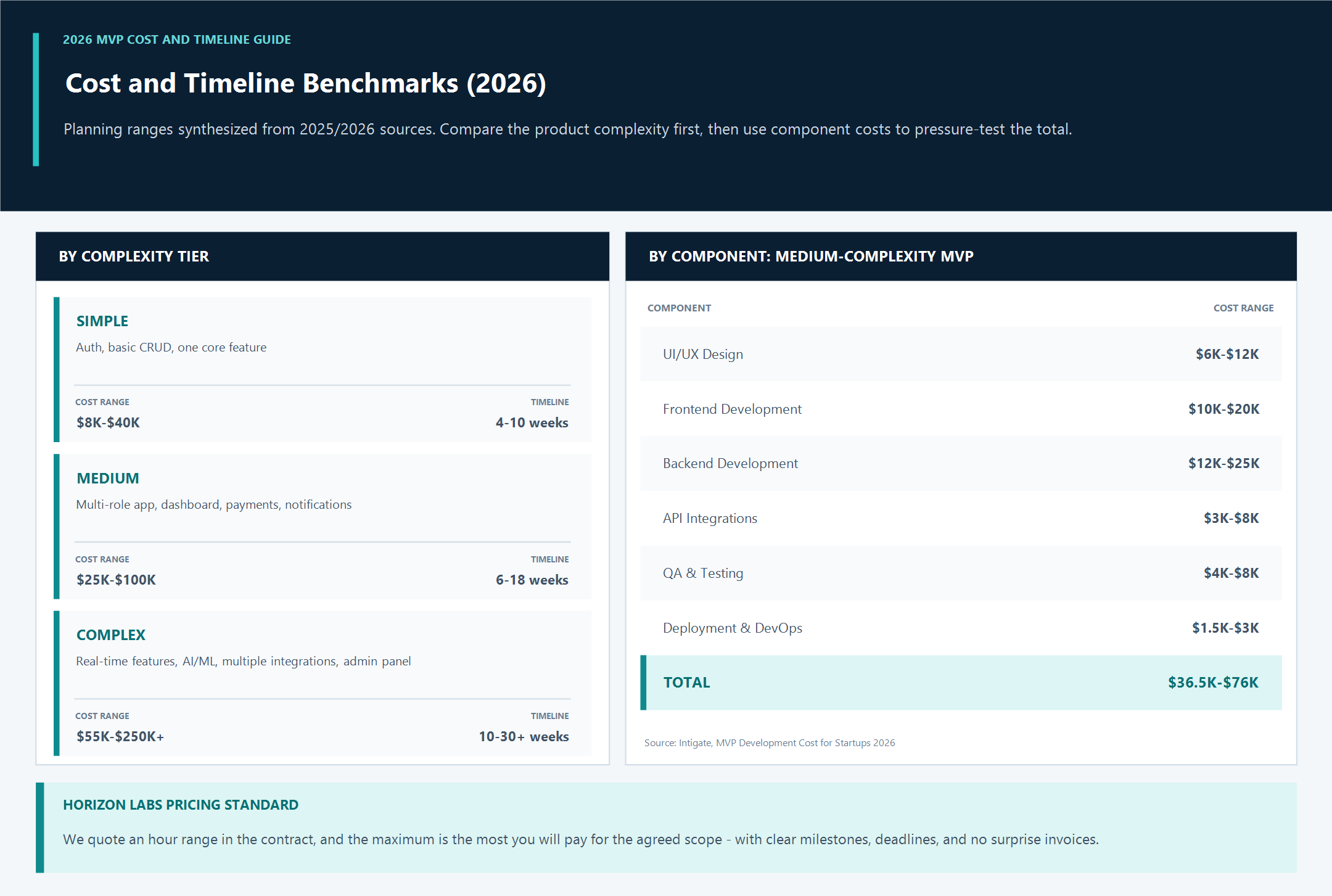Click the Horizon Labs Pricing Standard heading
The image size is (1332, 896).
(x=181, y=805)
